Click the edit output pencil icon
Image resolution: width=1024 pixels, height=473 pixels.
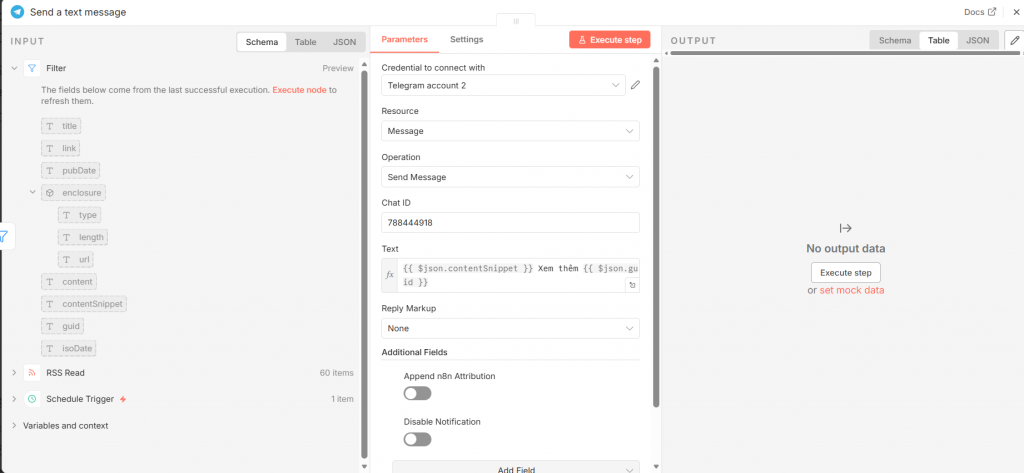coord(1015,40)
